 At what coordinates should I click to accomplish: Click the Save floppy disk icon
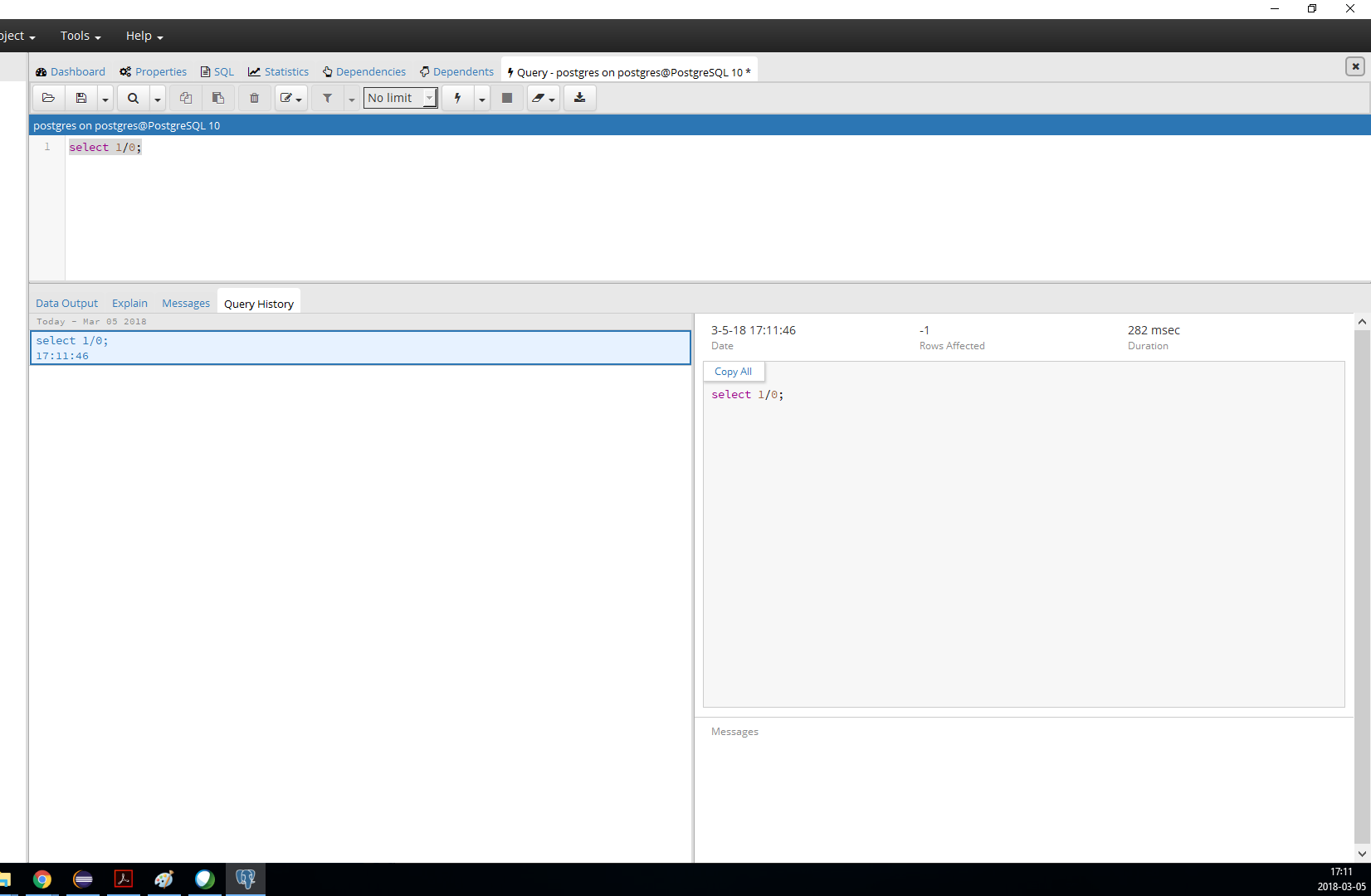tap(81, 98)
